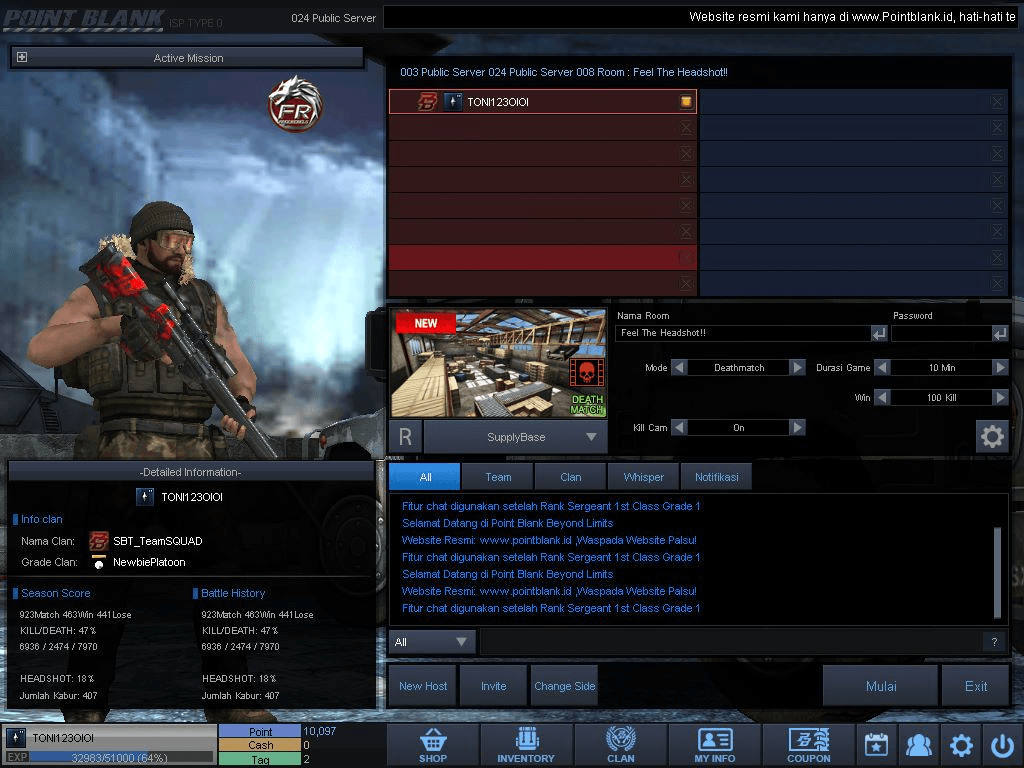Close the second red team slot
Screen dimensions: 1024x768
pos(686,127)
